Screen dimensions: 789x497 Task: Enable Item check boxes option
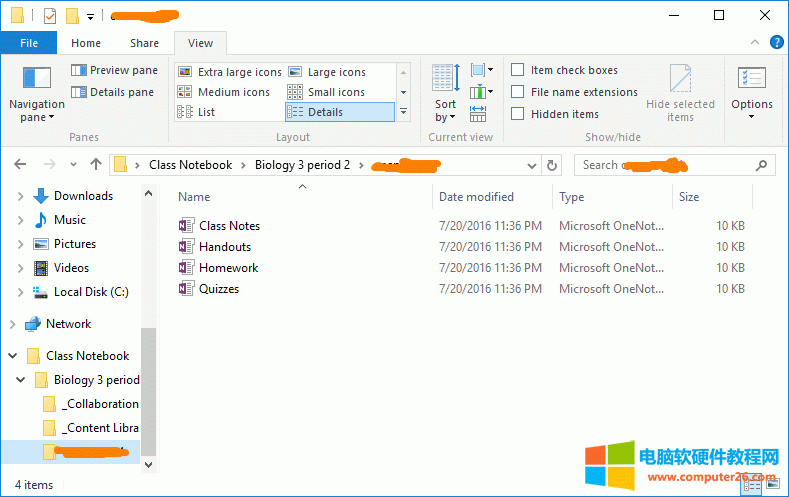click(x=518, y=70)
